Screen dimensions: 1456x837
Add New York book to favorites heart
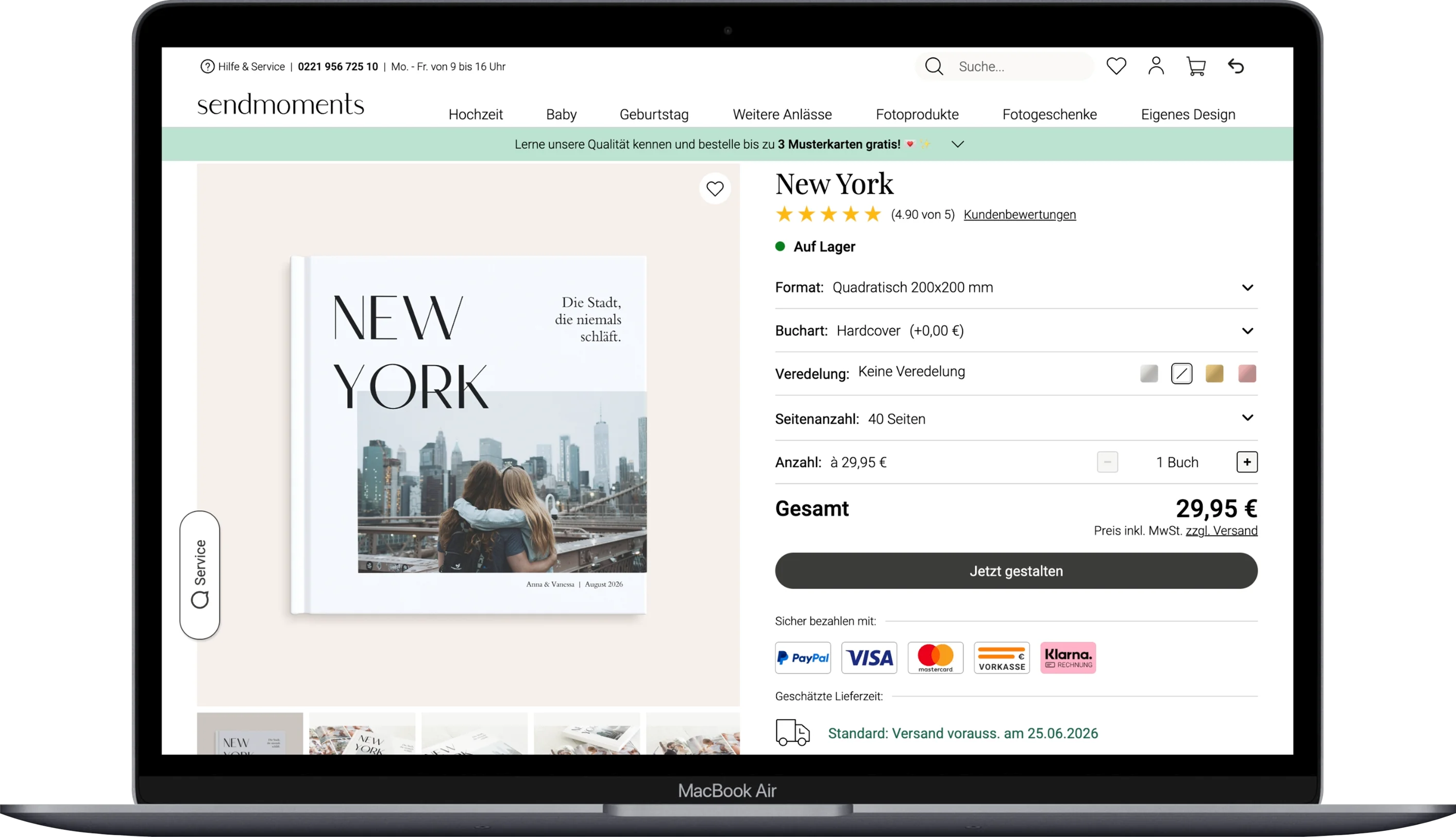point(715,189)
